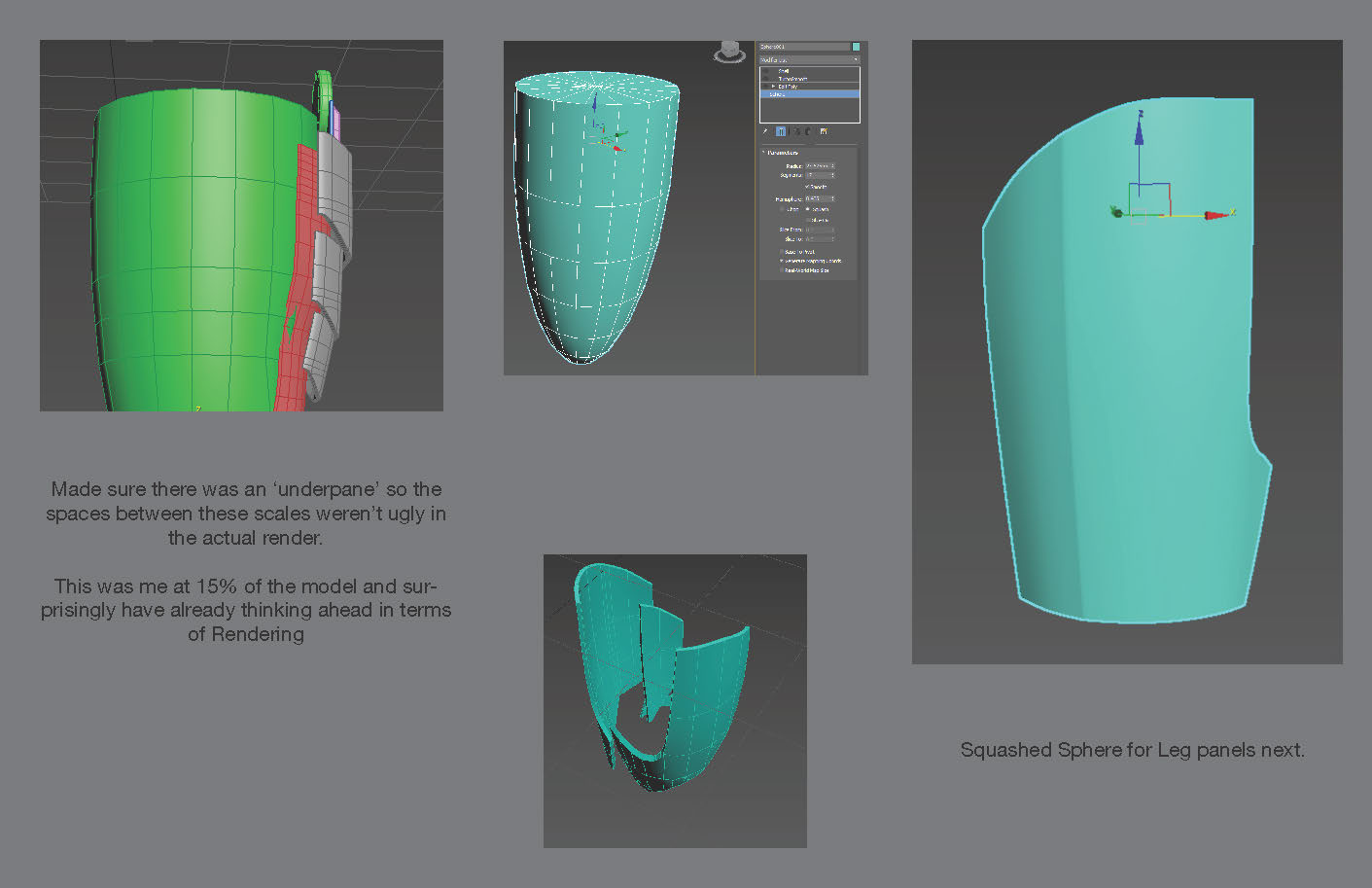Toggle Generate Mapping Coords checkbox

pyautogui.click(x=781, y=261)
